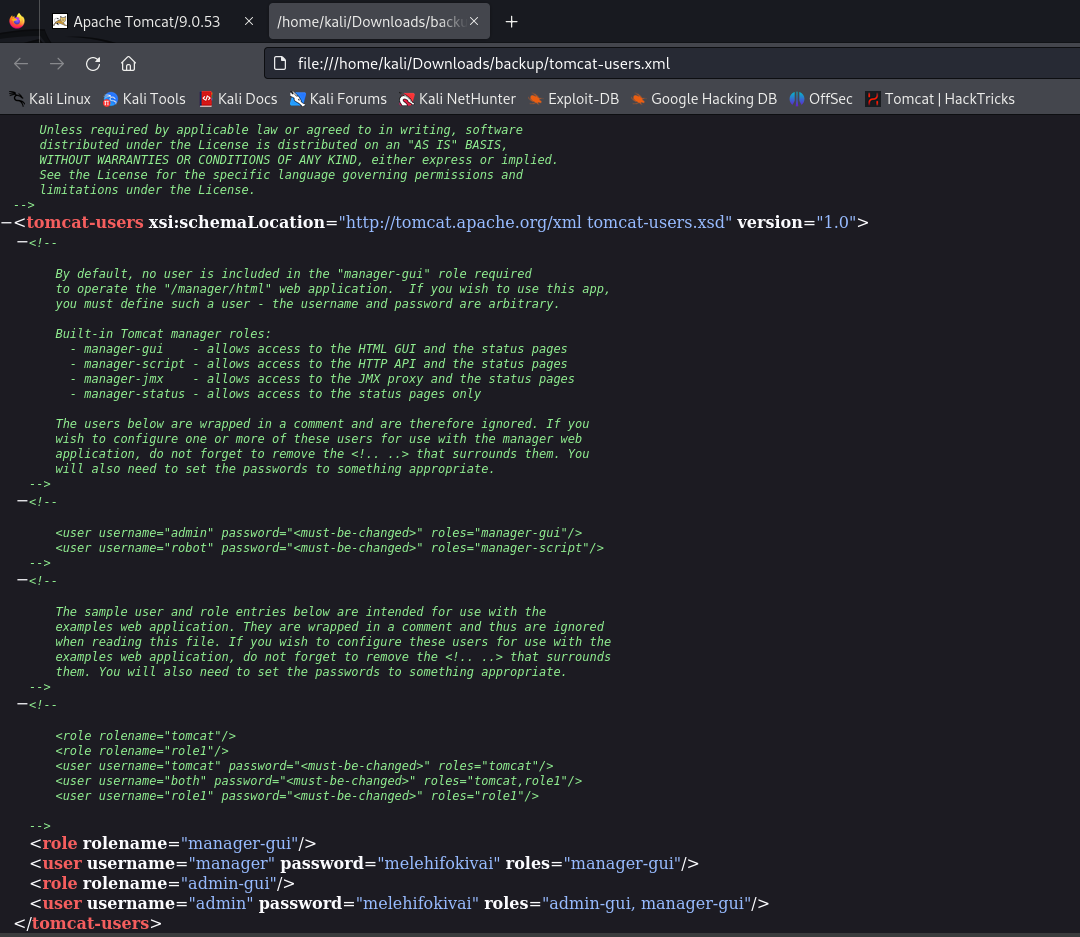Click the "WITHOUT WARRANTIES OR CONDITIONS" license line
1080x937 pixels.
pyautogui.click(x=298, y=159)
